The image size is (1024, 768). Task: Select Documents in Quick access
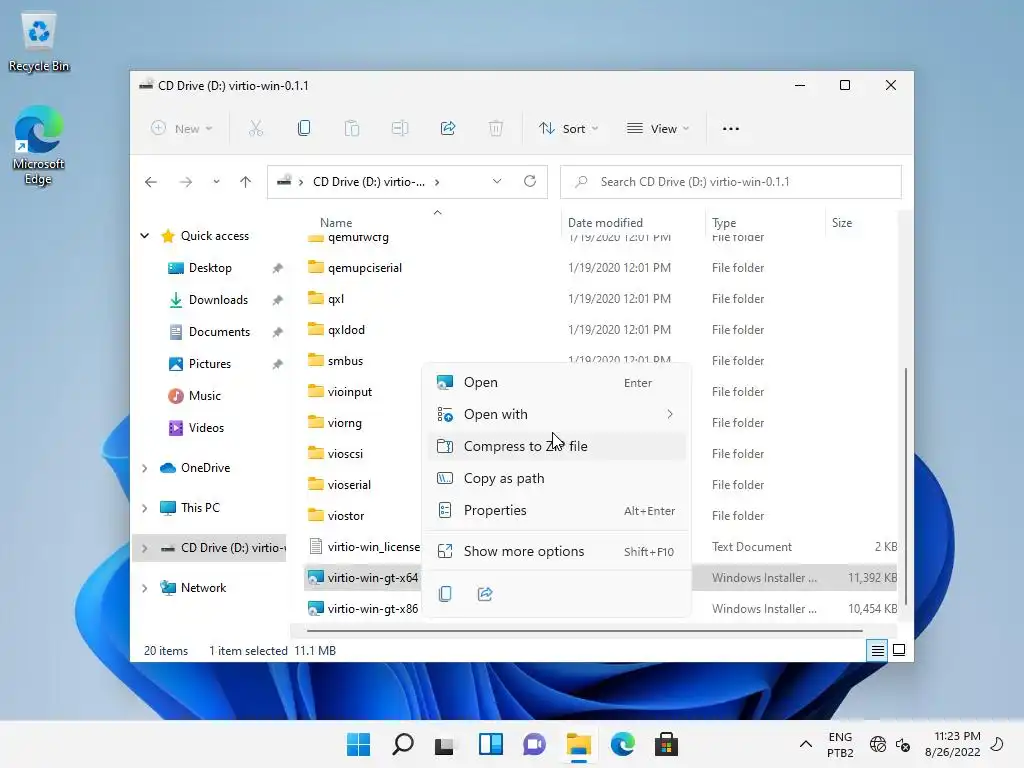coord(219,332)
